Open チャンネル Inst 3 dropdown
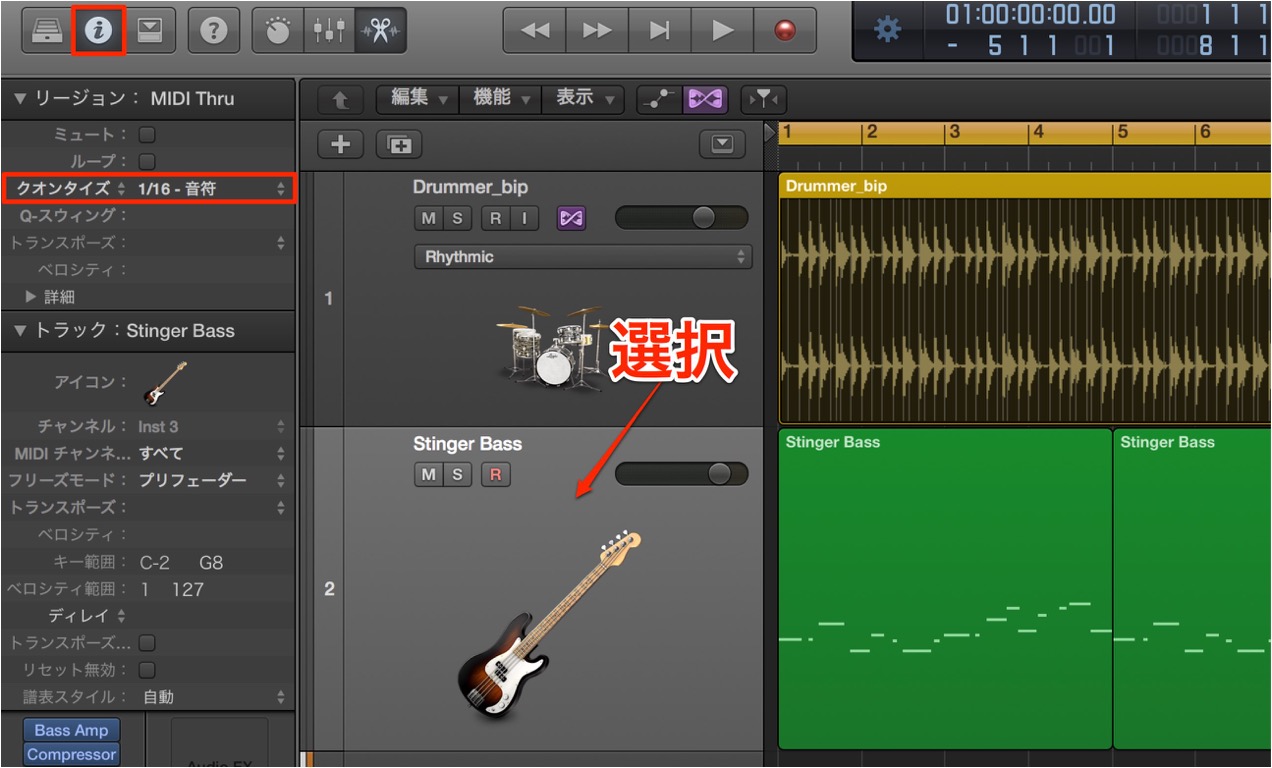The width and height of the screenshot is (1272, 768). pos(211,426)
